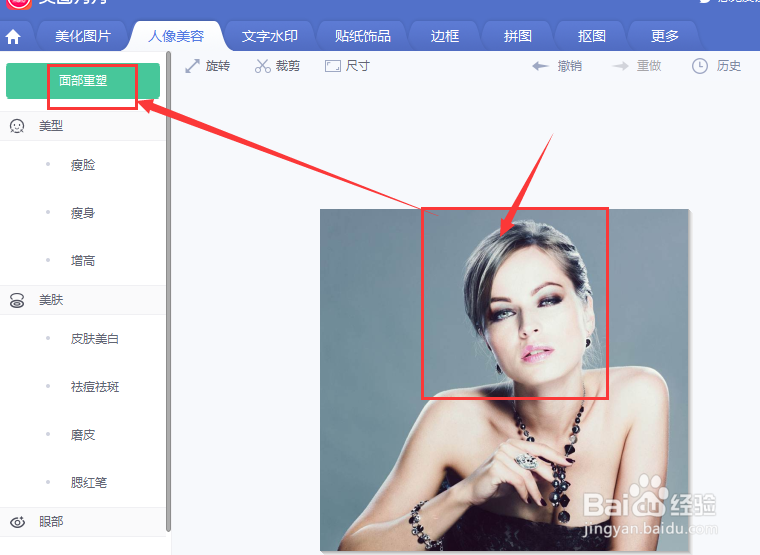The height and width of the screenshot is (555, 760).
Task: Switch to the 人像美容 tab
Action: click(x=176, y=36)
